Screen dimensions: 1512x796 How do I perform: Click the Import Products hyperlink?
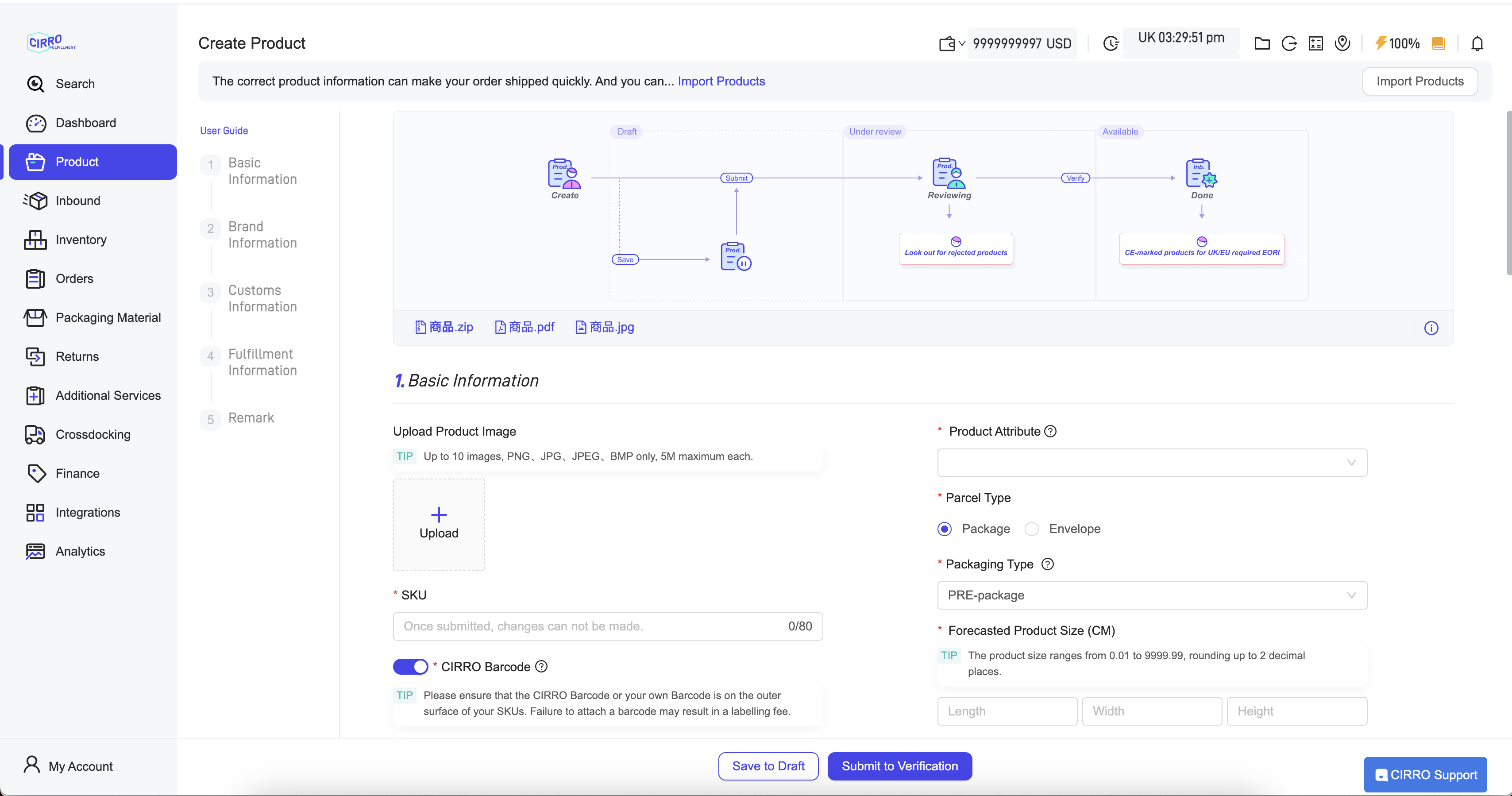(721, 81)
